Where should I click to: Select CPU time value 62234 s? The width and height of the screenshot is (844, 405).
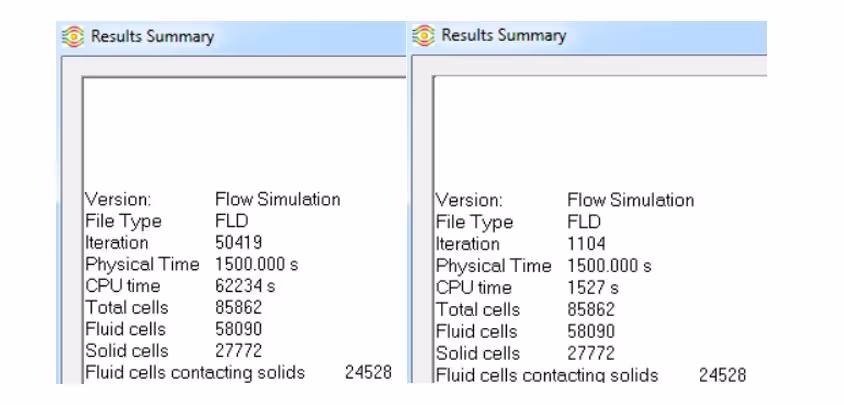coord(245,286)
